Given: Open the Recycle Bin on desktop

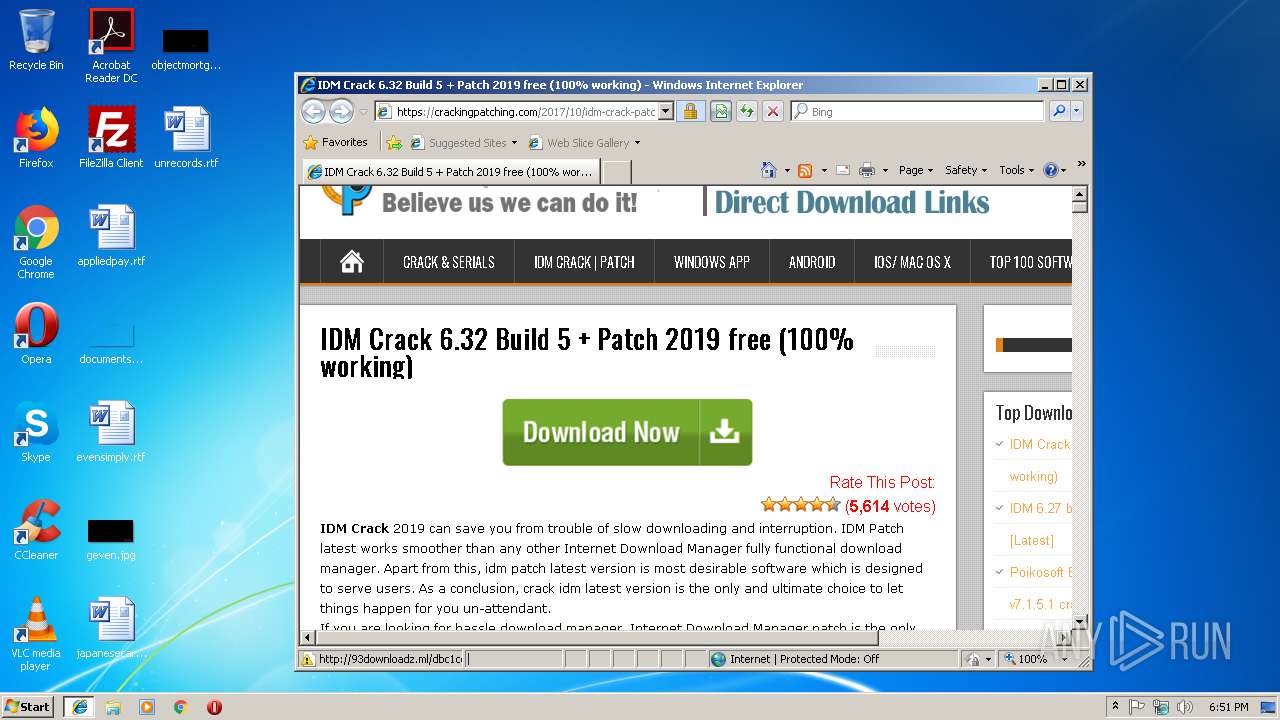Looking at the screenshot, I should pyautogui.click(x=36, y=40).
